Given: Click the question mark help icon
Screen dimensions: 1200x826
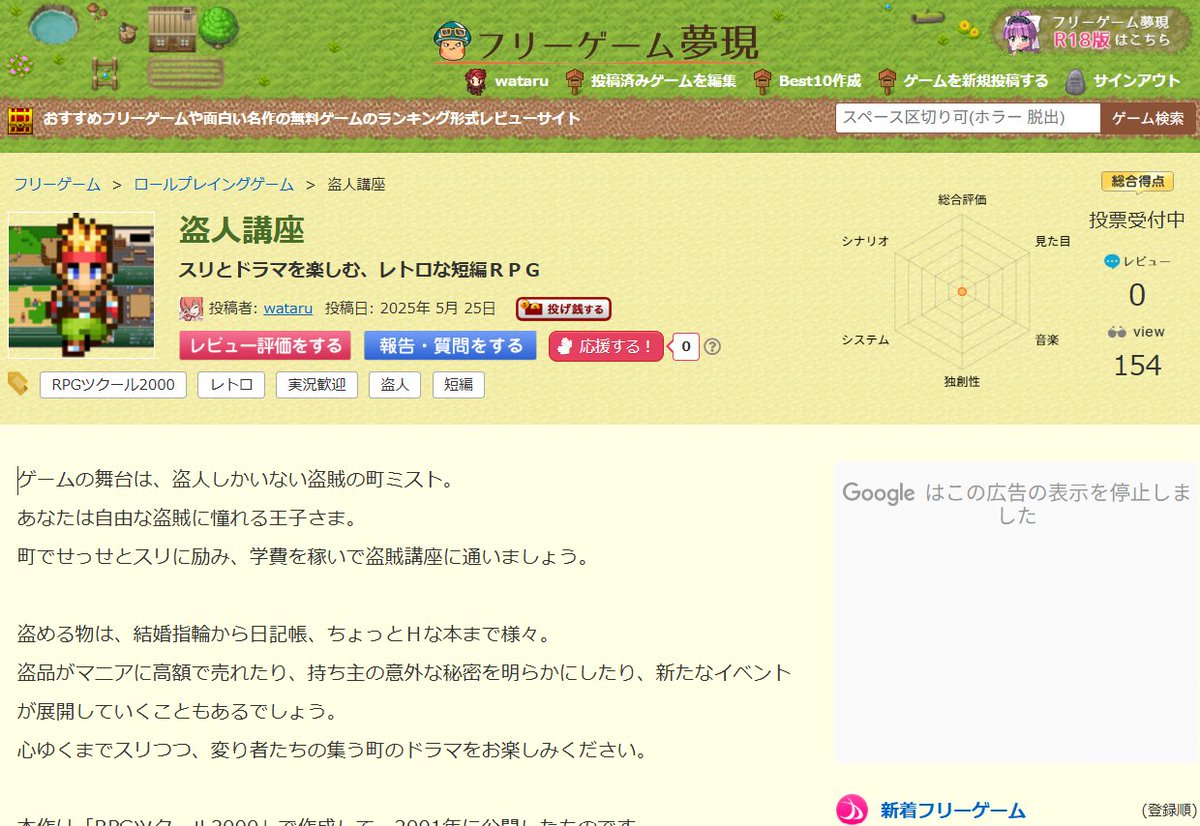Looking at the screenshot, I should (712, 347).
